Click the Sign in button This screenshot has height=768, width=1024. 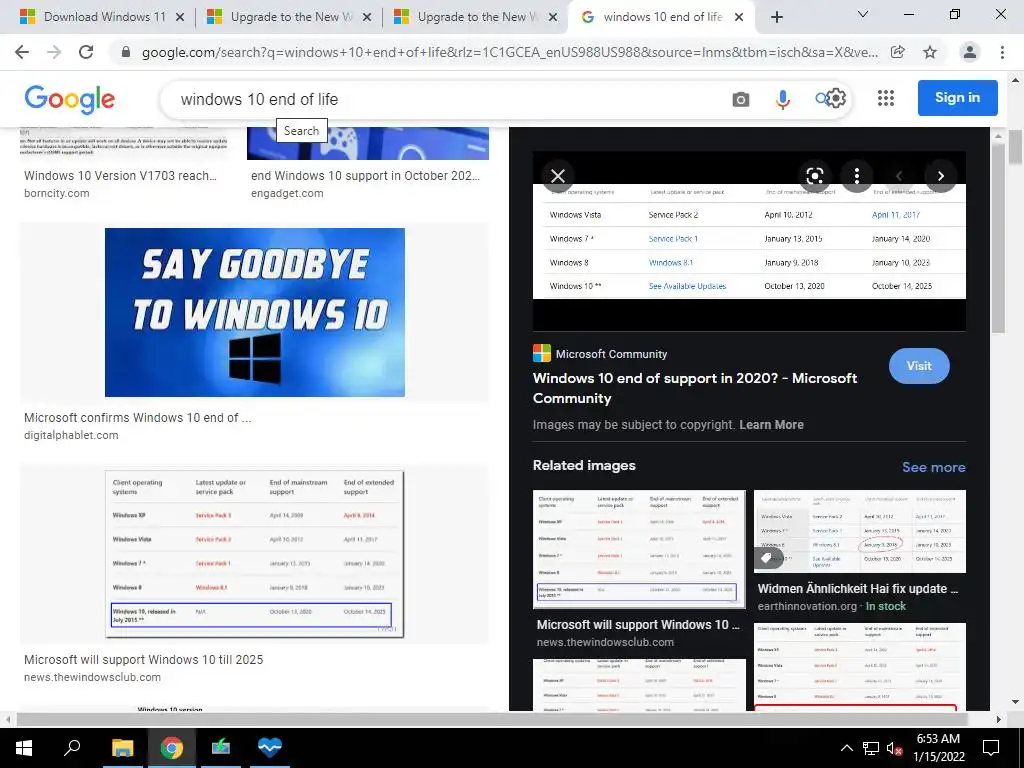[957, 97]
